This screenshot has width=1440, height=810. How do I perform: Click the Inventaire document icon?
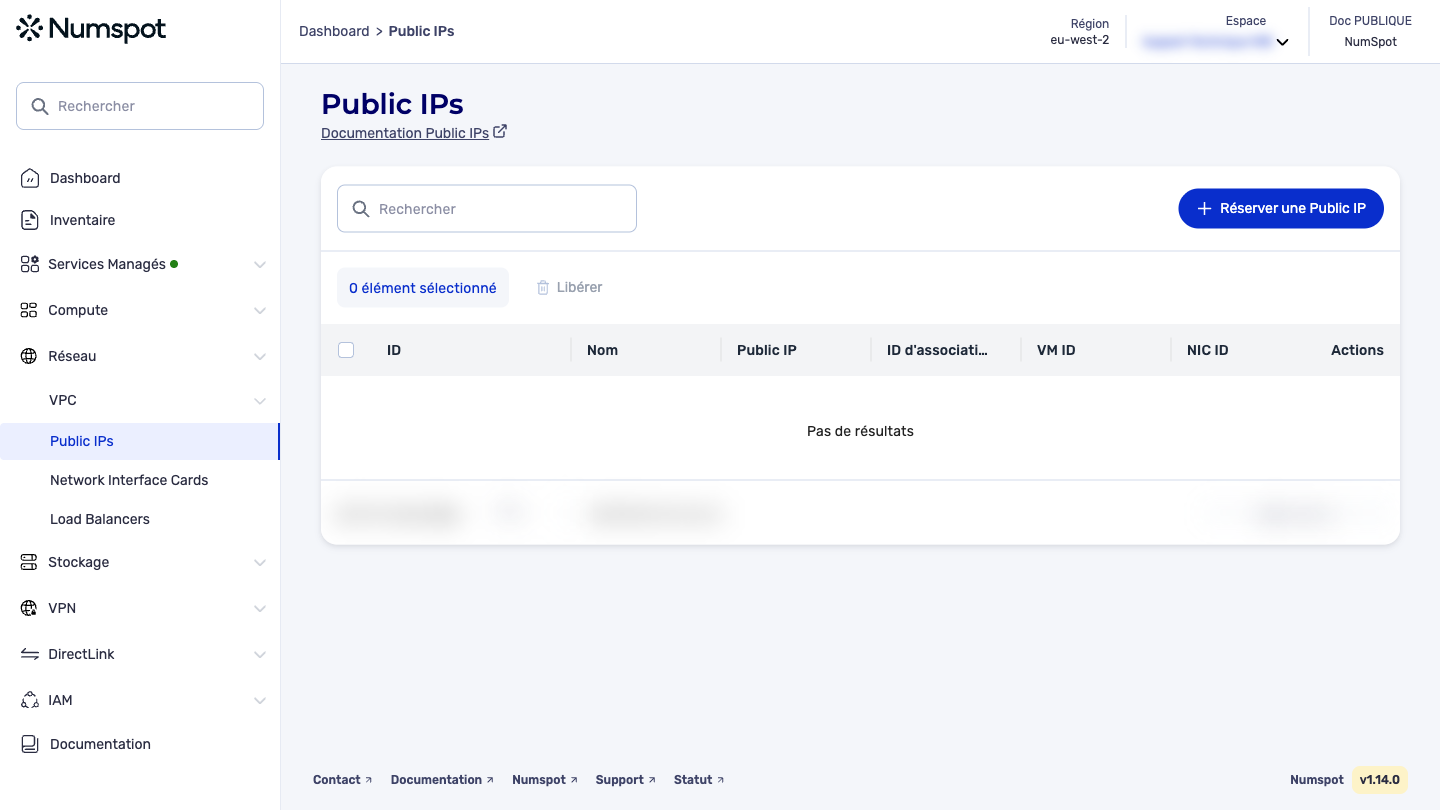30,220
